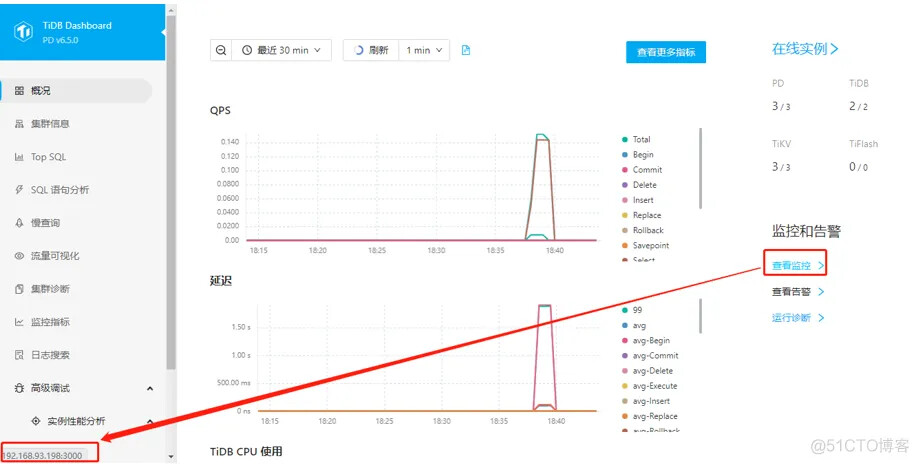Viewport: 919px width, 464px height.
Task: Click the 运行诊断 link
Action: (798, 318)
